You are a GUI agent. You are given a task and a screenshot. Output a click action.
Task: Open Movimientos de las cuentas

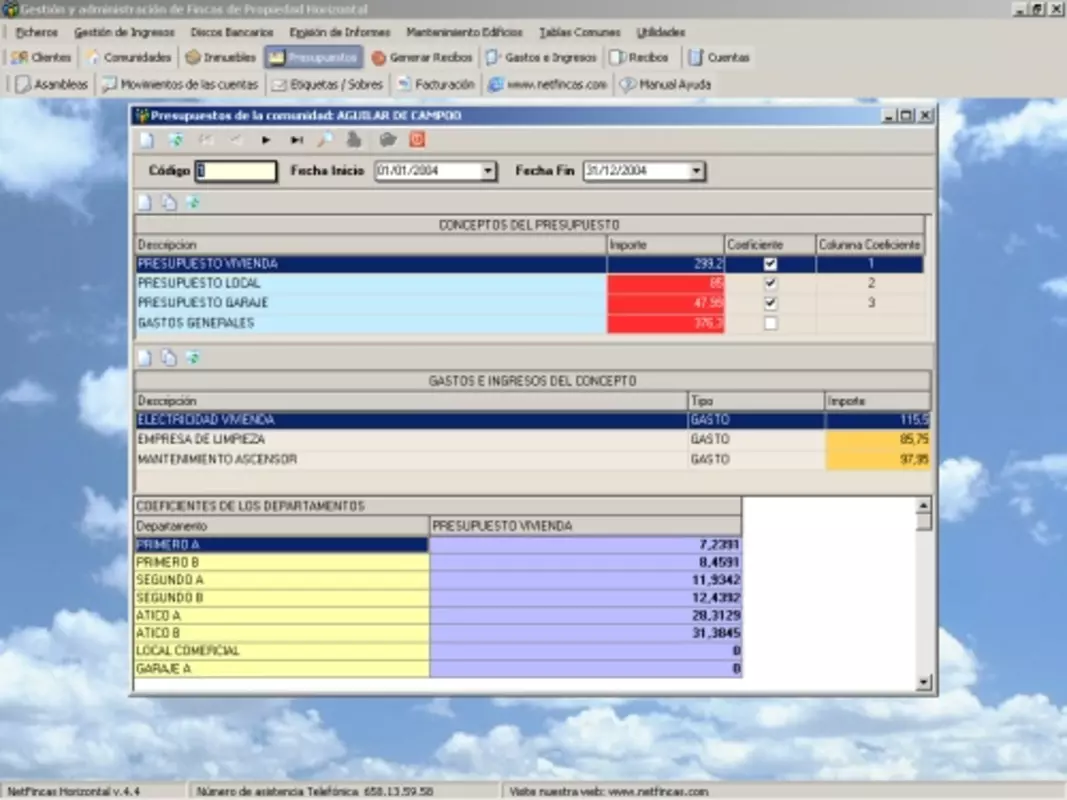click(x=180, y=85)
